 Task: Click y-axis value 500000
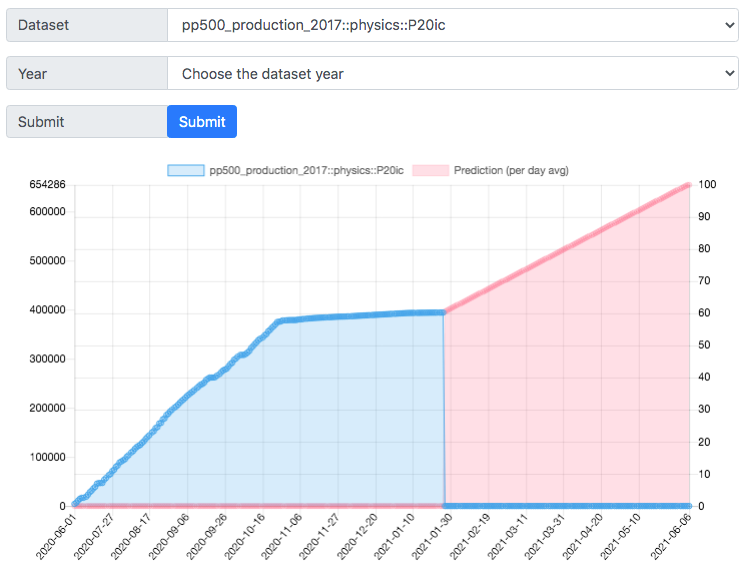48,261
